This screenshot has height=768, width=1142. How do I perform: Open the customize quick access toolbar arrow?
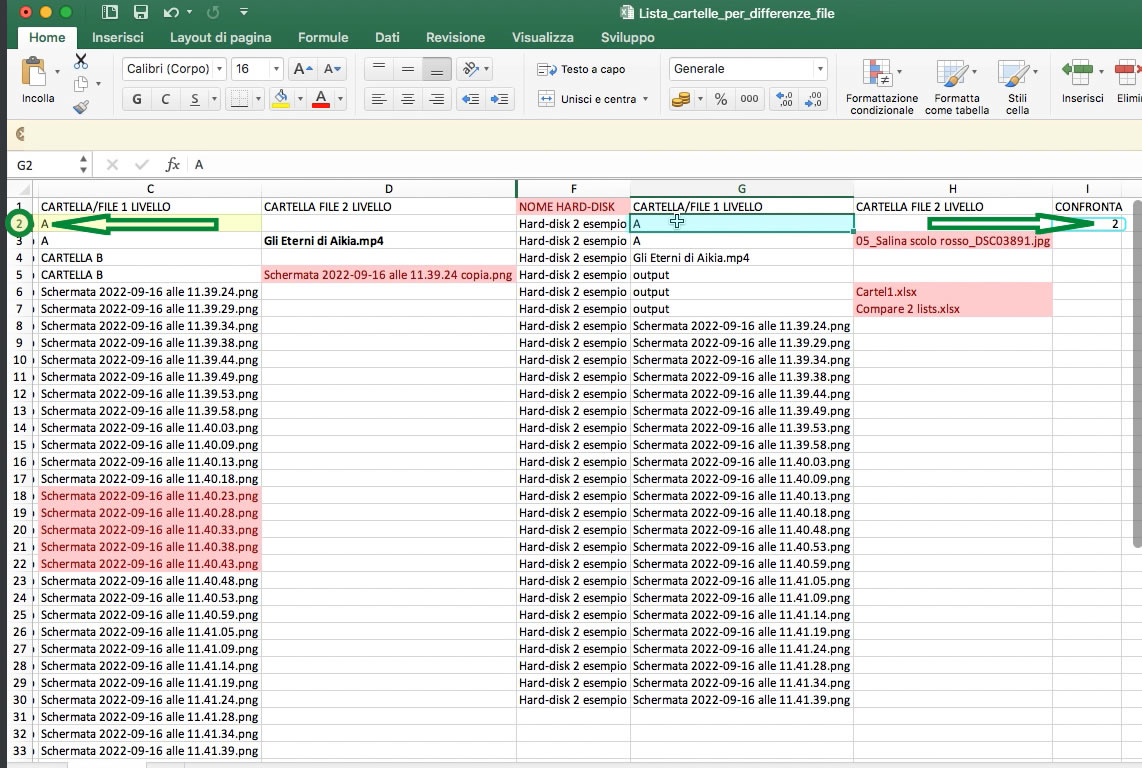click(244, 12)
